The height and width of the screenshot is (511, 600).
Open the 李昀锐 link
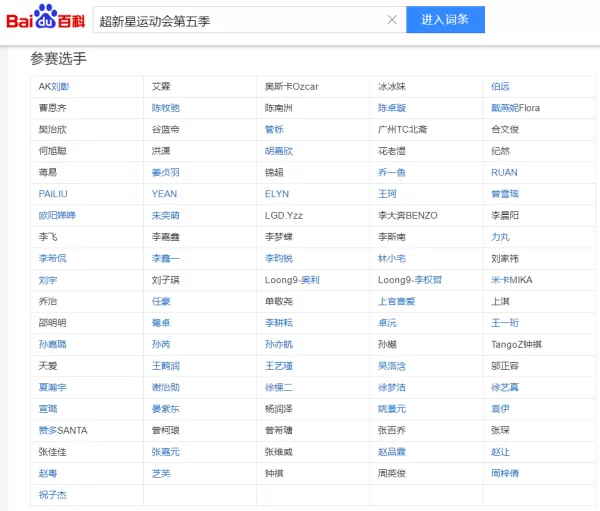(x=279, y=258)
